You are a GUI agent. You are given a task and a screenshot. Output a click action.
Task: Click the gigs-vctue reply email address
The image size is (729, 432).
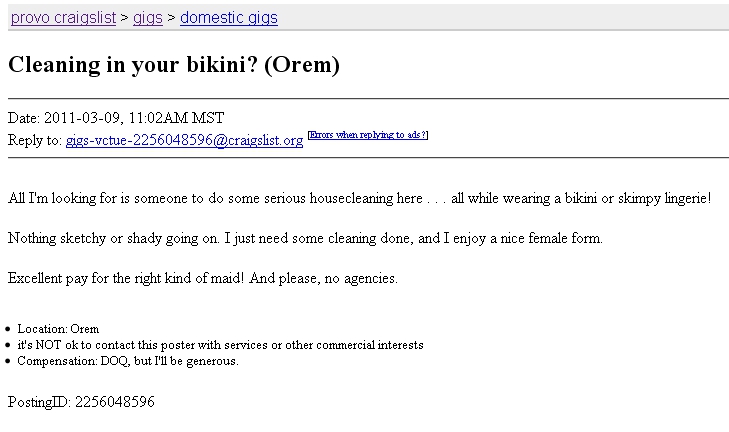tap(185, 140)
